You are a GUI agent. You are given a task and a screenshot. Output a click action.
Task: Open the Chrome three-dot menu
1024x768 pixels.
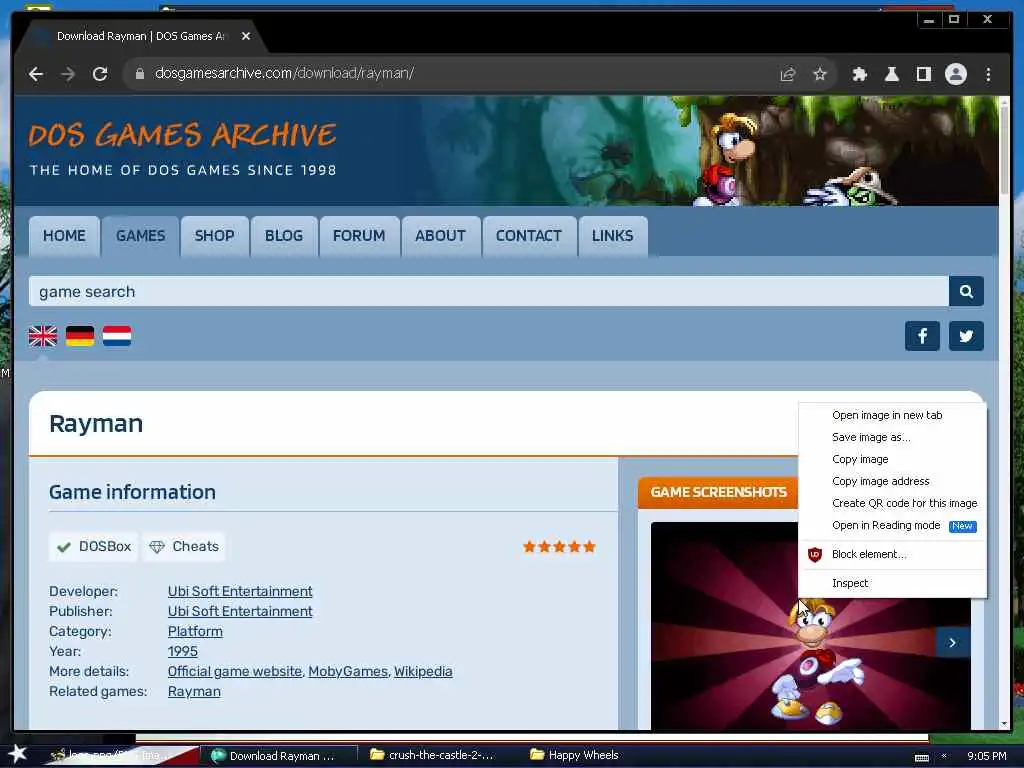click(x=988, y=74)
